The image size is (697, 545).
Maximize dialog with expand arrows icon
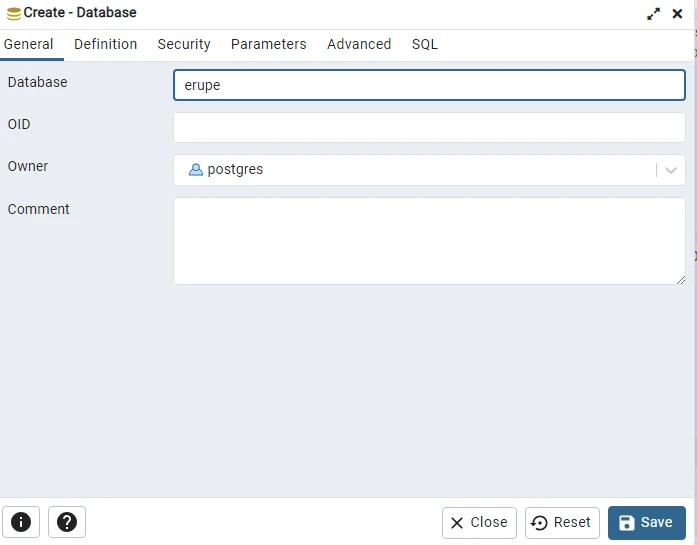(x=653, y=14)
